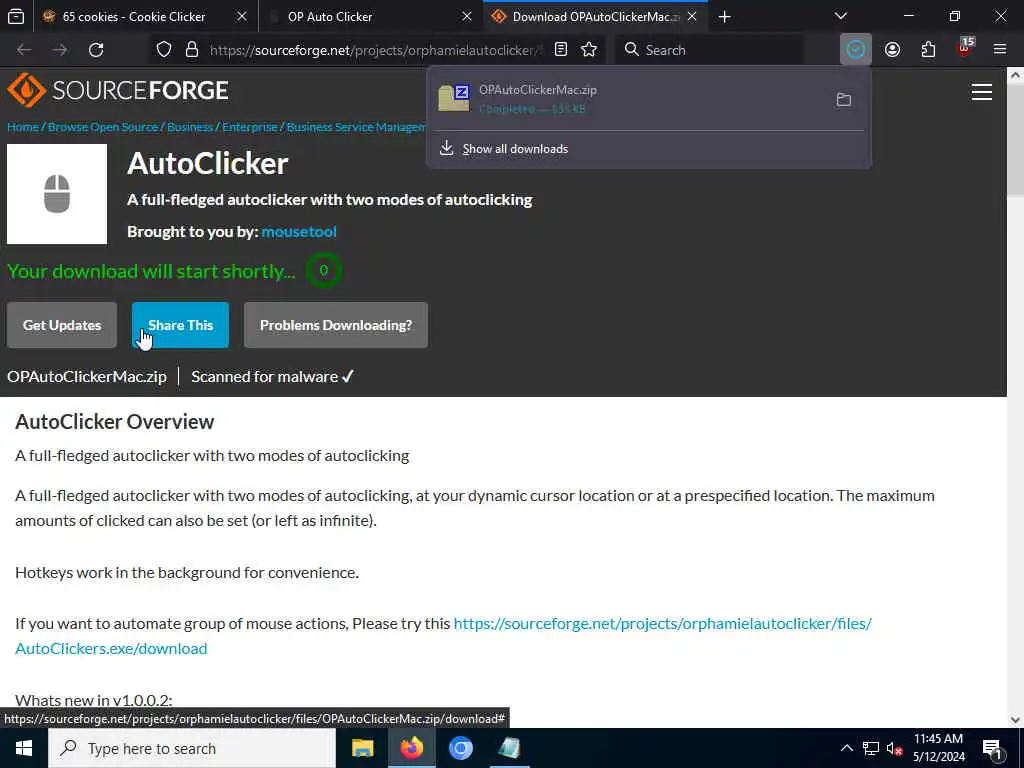The width and height of the screenshot is (1024, 768).
Task: Go forward to the next page
Action: 60,50
